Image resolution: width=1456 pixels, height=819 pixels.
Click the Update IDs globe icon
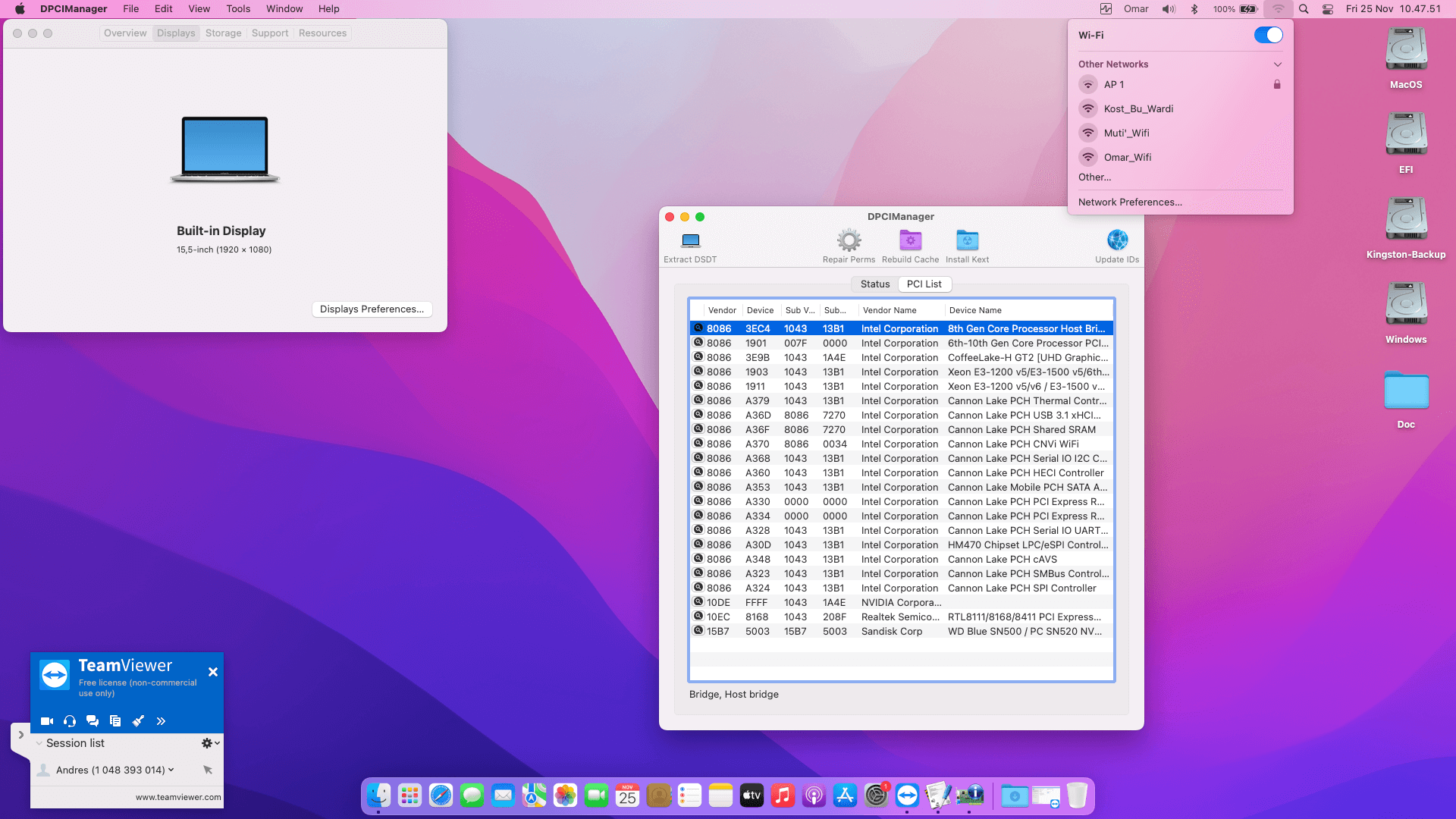click(x=1117, y=240)
